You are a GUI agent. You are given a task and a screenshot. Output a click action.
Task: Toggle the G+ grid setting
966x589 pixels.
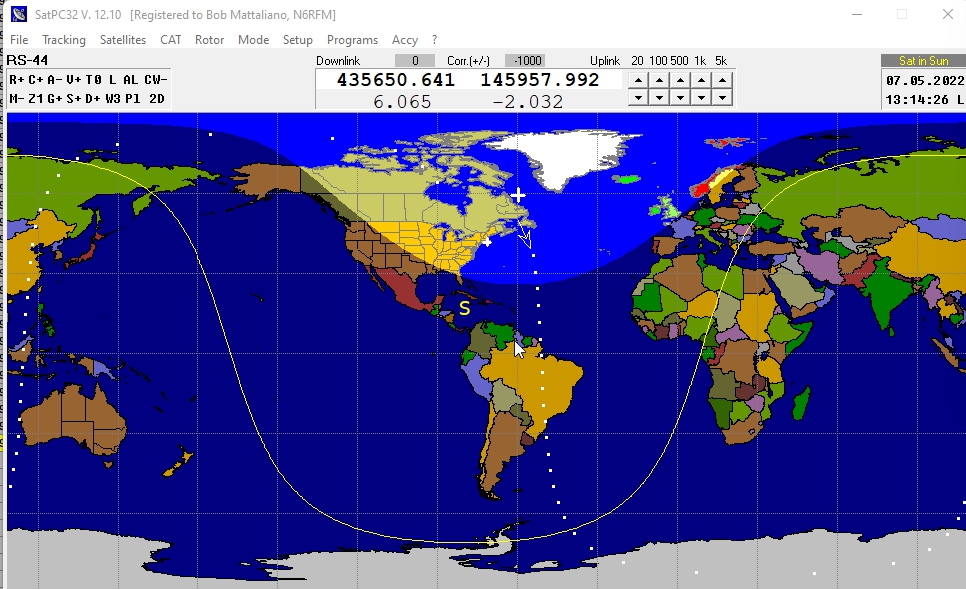[x=55, y=99]
